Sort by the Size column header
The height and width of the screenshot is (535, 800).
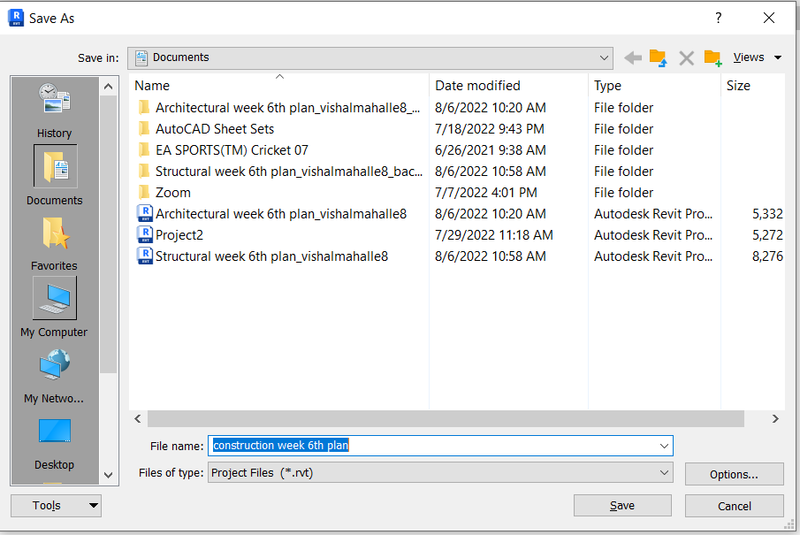[x=753, y=85]
